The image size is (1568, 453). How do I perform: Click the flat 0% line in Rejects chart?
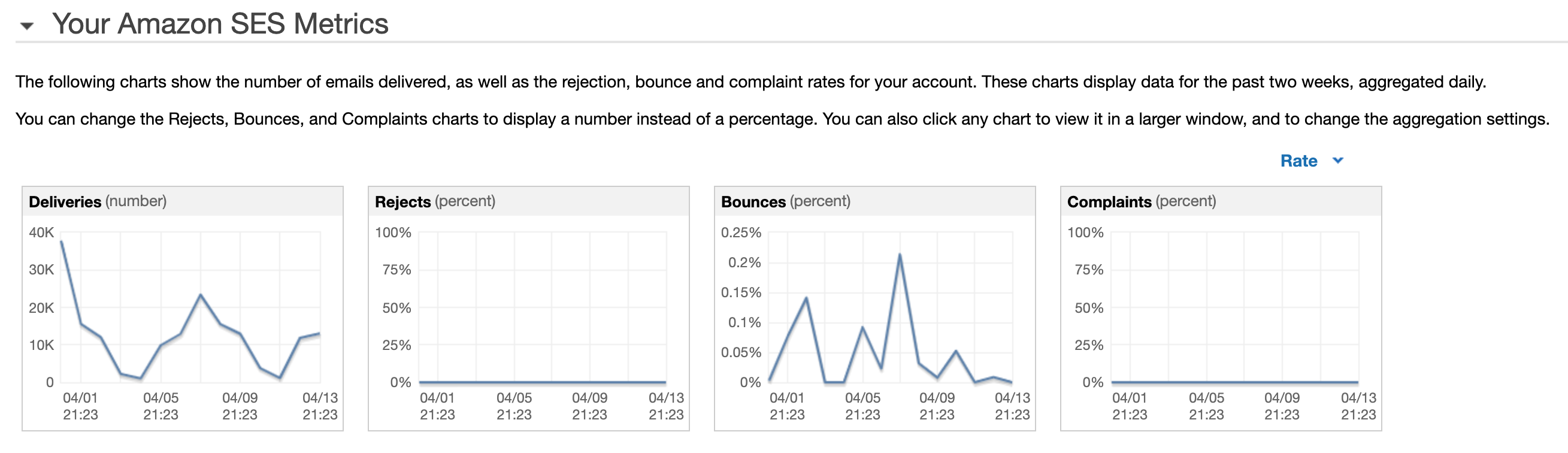pyautogui.click(x=542, y=382)
